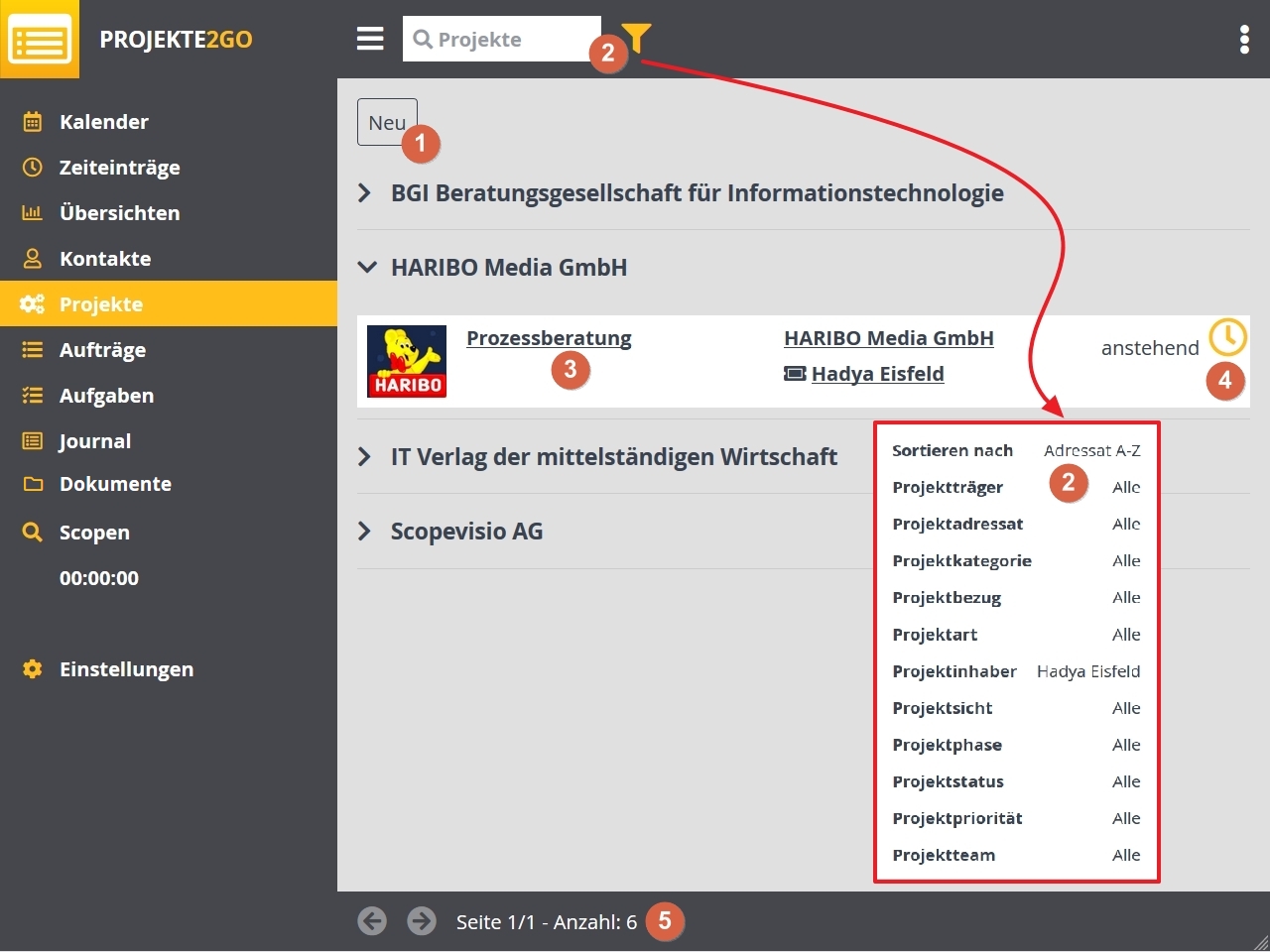1270x952 pixels.
Task: Click the Aufträge list icon
Action: click(33, 350)
